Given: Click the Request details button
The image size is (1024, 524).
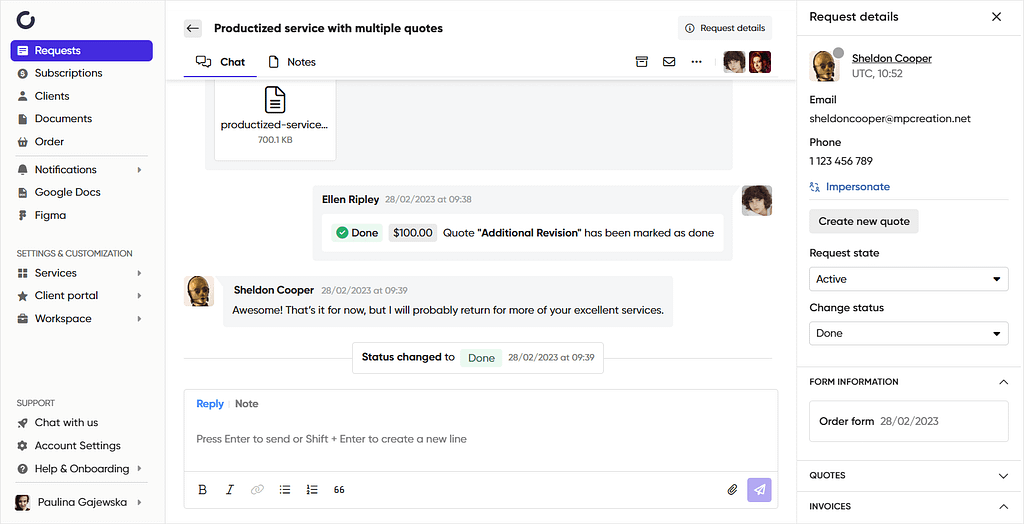Looking at the screenshot, I should (x=725, y=28).
